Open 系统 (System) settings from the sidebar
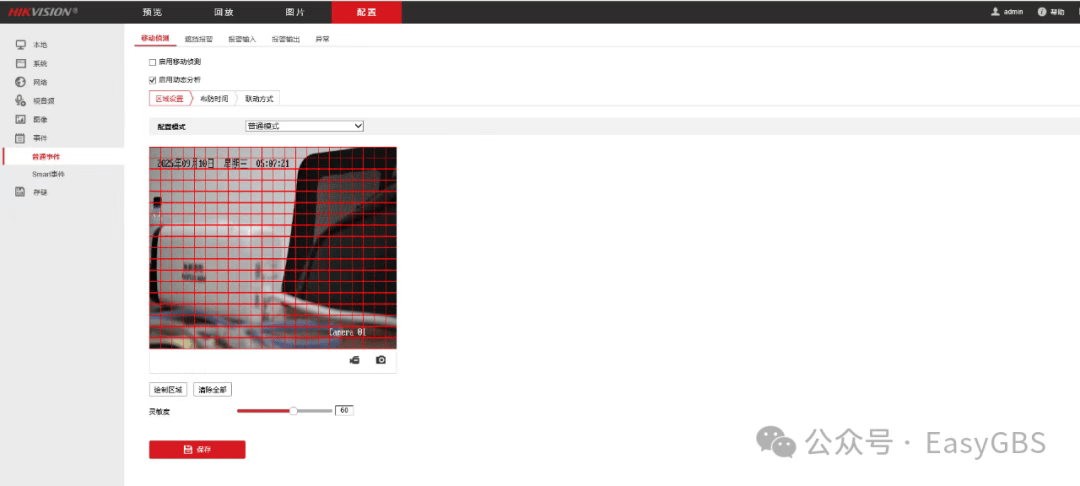This screenshot has height=486, width=1080. pos(20,63)
